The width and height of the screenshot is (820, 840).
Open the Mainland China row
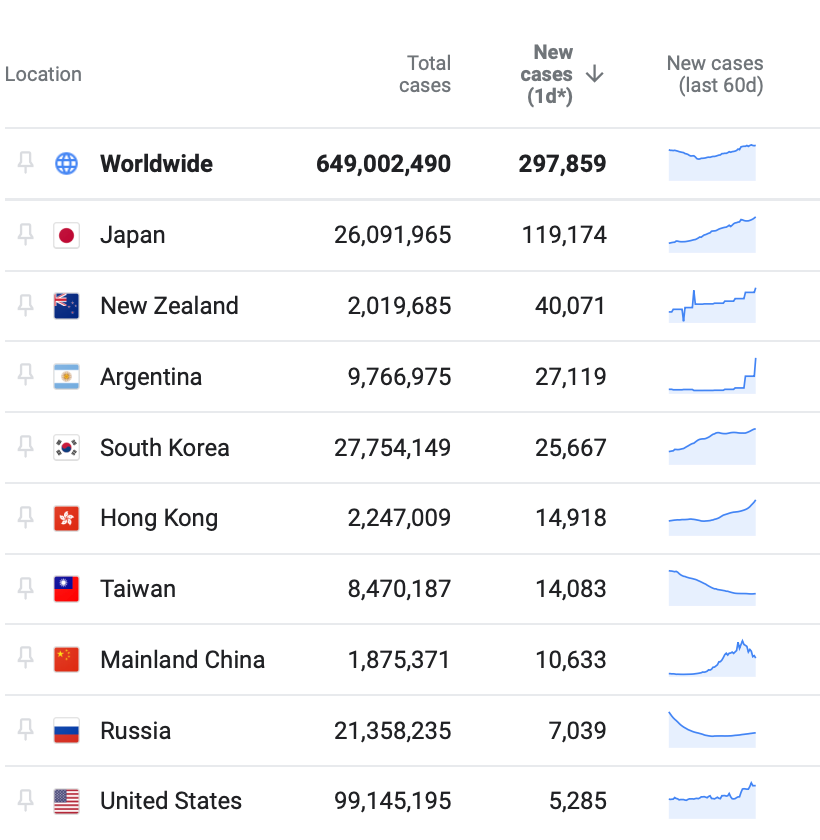(x=182, y=660)
